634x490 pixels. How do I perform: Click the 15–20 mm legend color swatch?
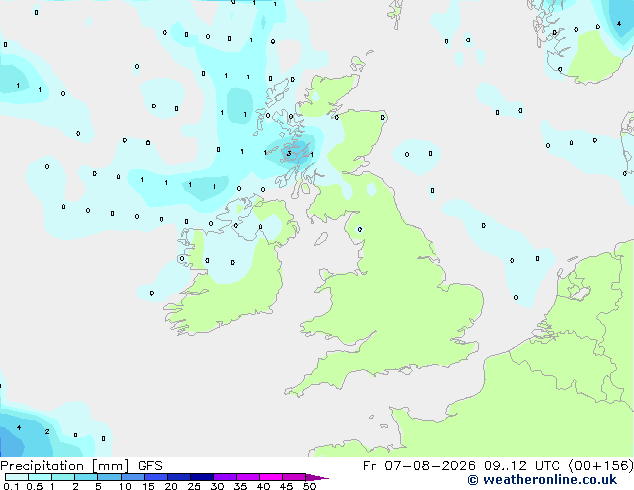tap(155, 477)
